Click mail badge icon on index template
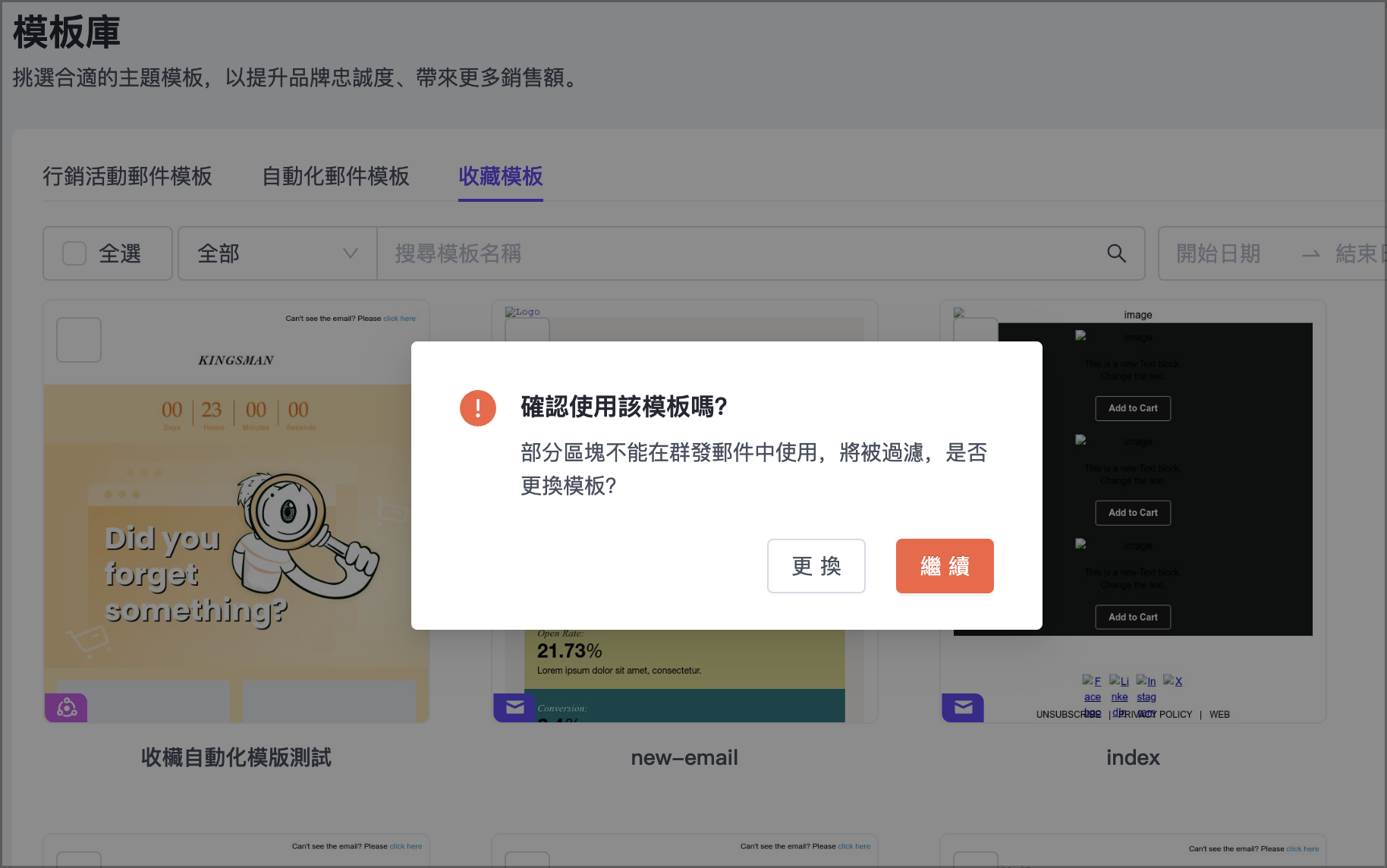Screen dimensions: 1387x868 click(963, 708)
